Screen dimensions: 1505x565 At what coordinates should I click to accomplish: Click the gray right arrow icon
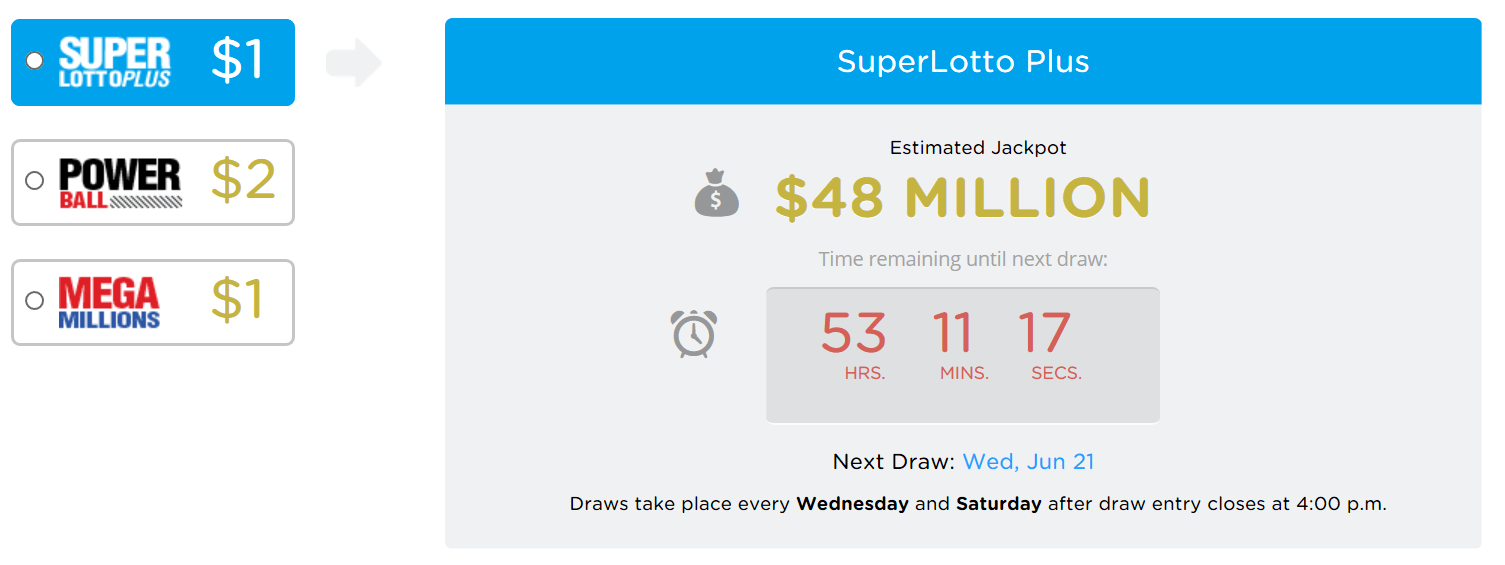click(x=354, y=63)
